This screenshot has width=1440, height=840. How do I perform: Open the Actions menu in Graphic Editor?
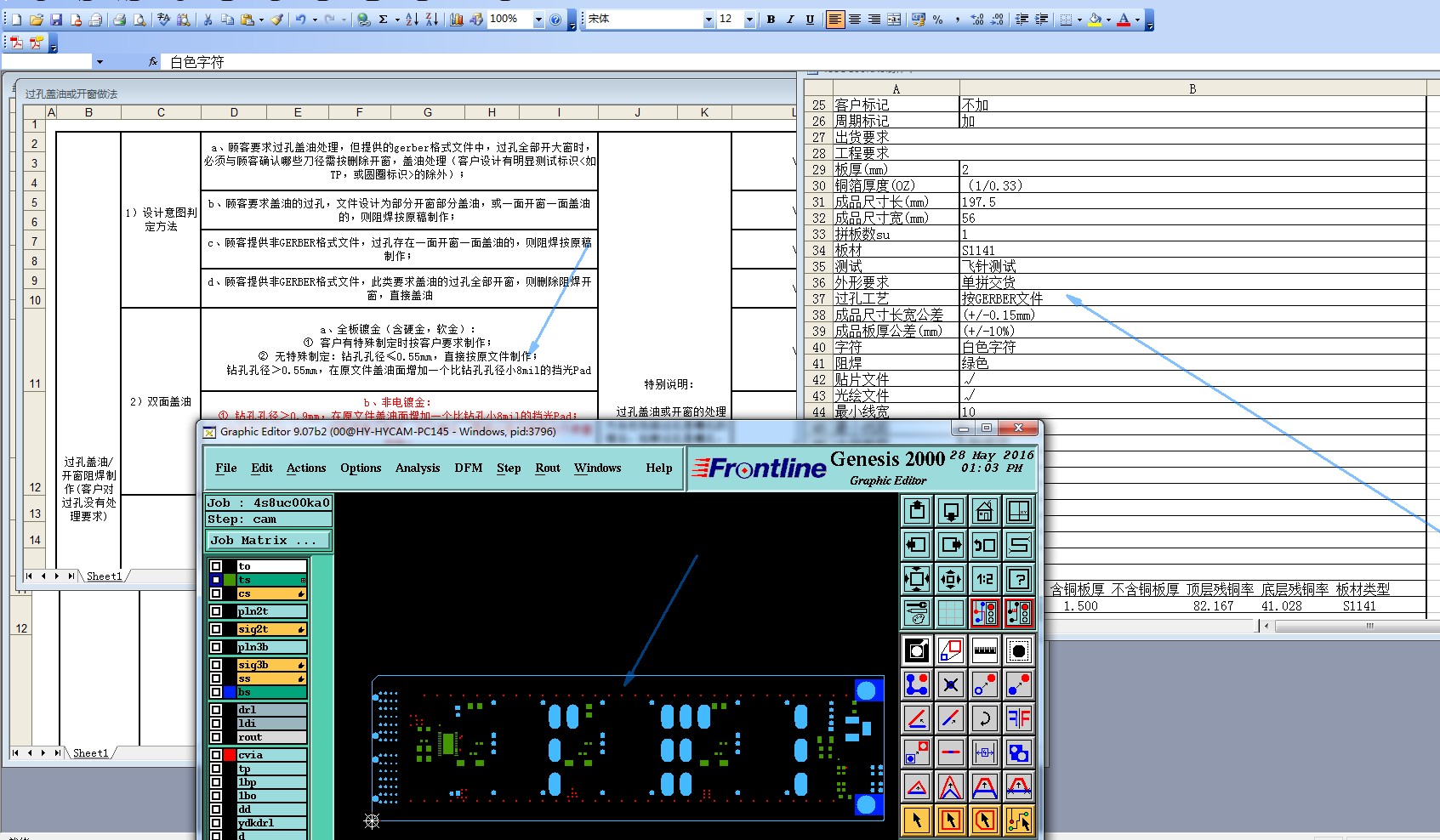click(x=306, y=468)
